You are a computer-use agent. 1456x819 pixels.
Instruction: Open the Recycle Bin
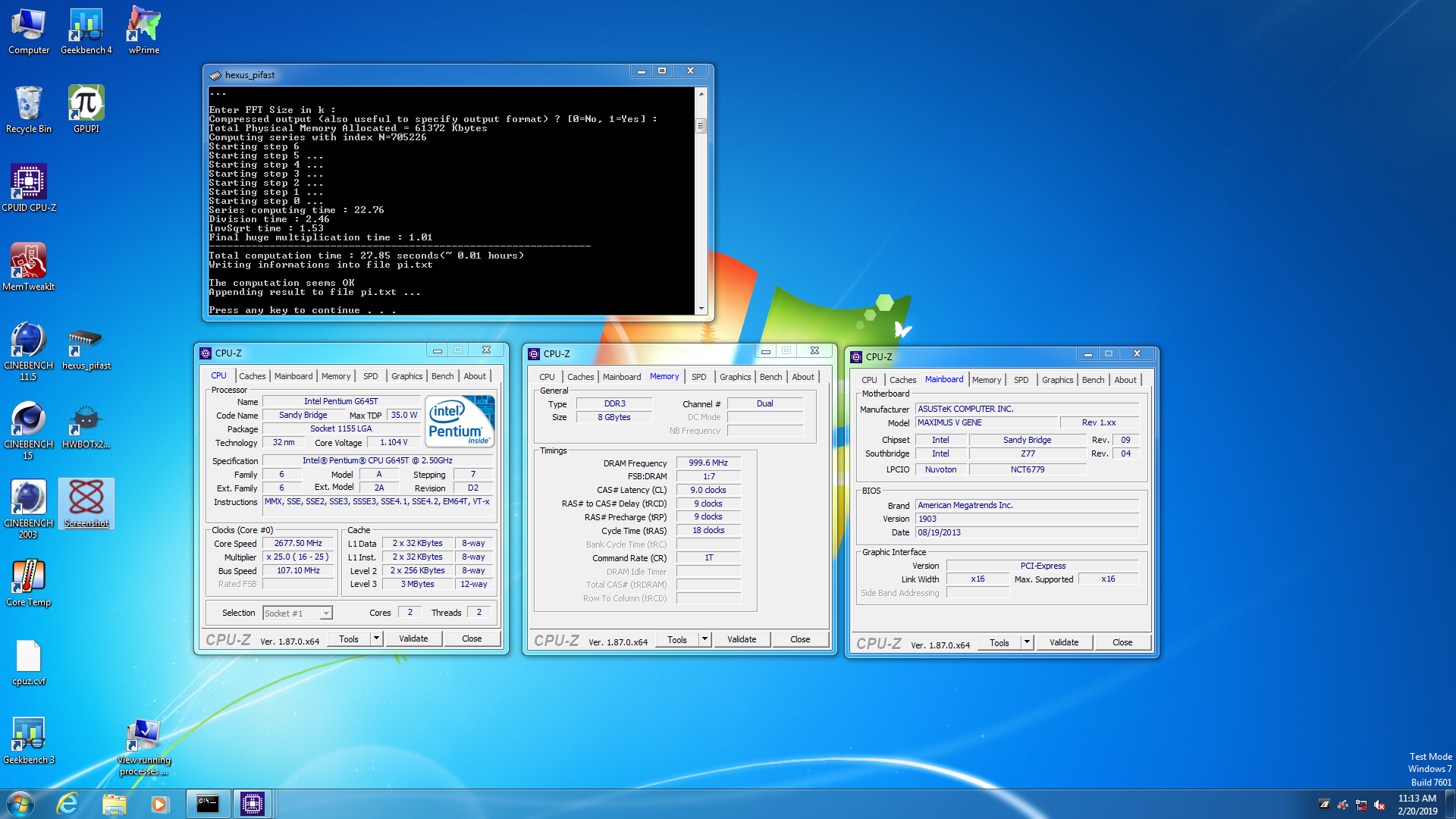click(29, 110)
